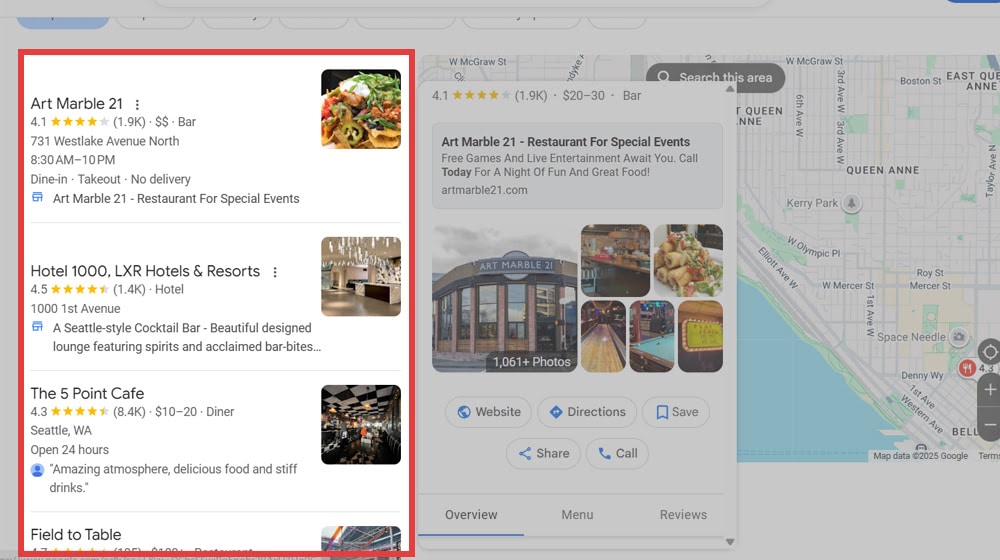The height and width of the screenshot is (560, 1000).
Task: Open the Art Marble 21 building photo with 1,061+ Photos
Action: (504, 298)
